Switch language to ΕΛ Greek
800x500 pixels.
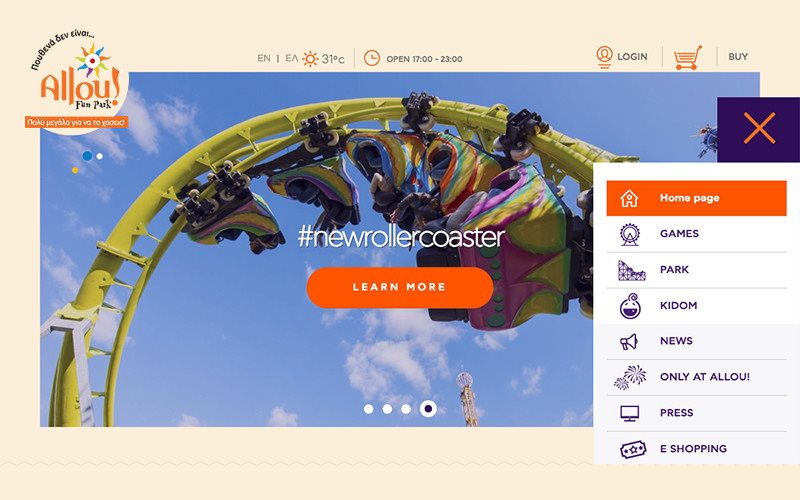click(291, 58)
